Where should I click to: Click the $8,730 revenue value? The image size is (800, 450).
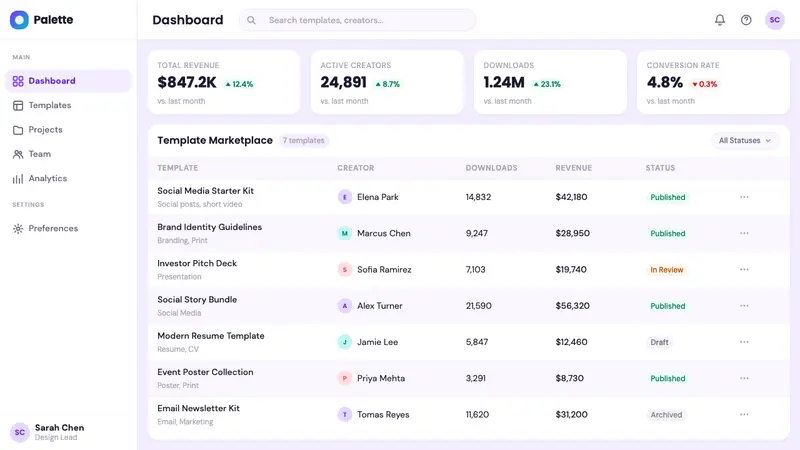569,378
